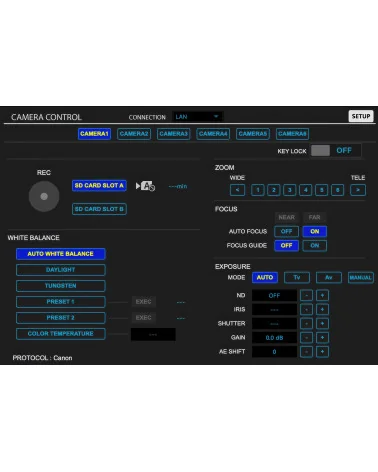Set exposure mode to Tv

click(297, 277)
